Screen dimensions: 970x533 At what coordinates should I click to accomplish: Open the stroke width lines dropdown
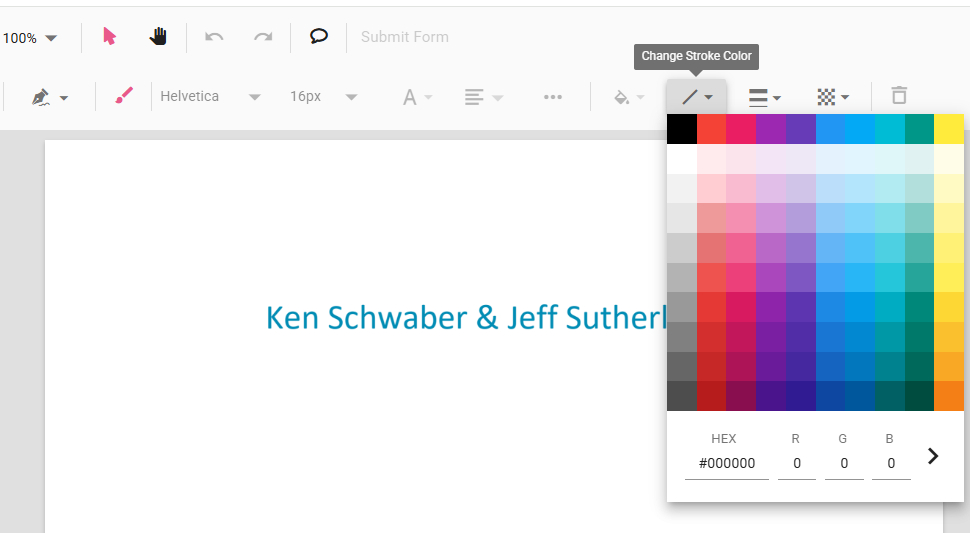point(765,97)
